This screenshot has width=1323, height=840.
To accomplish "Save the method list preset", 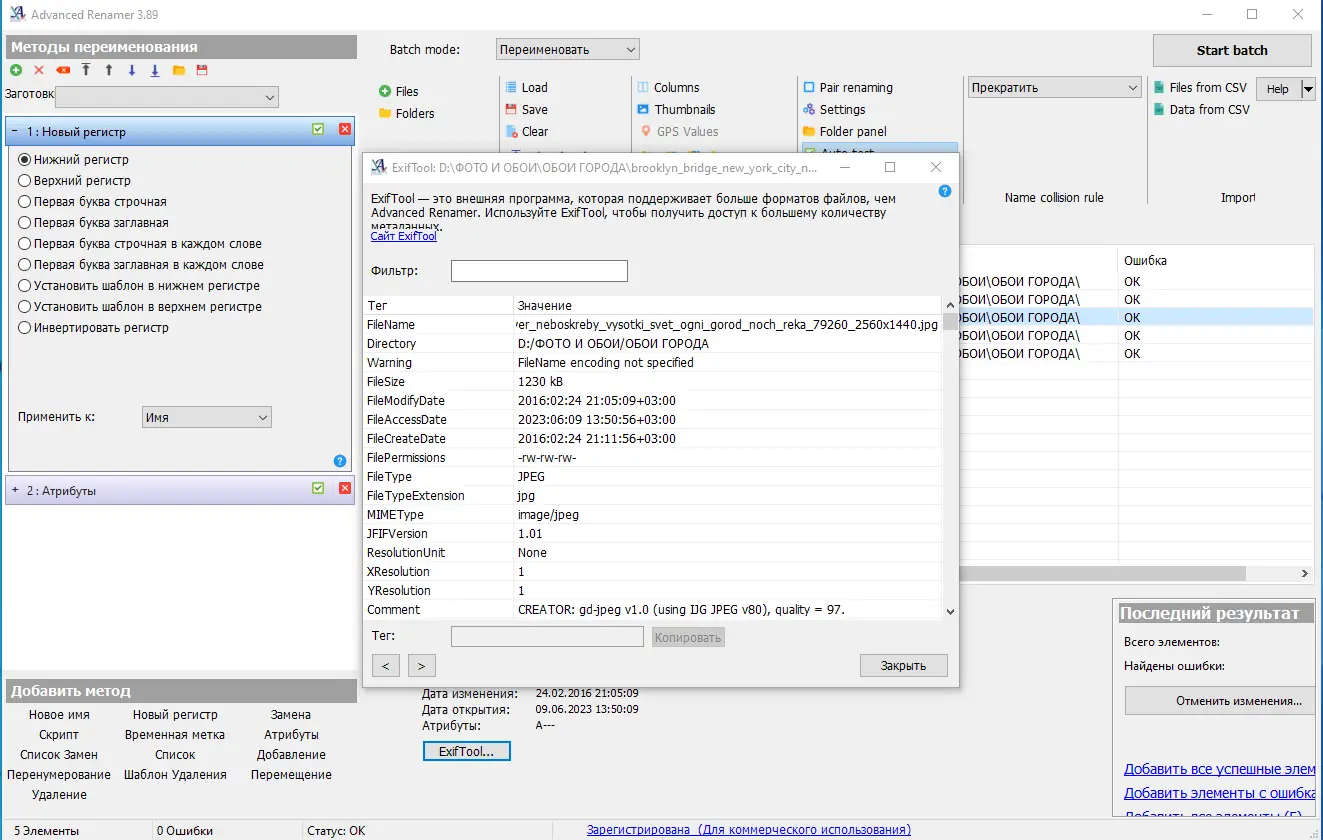I will [203, 70].
